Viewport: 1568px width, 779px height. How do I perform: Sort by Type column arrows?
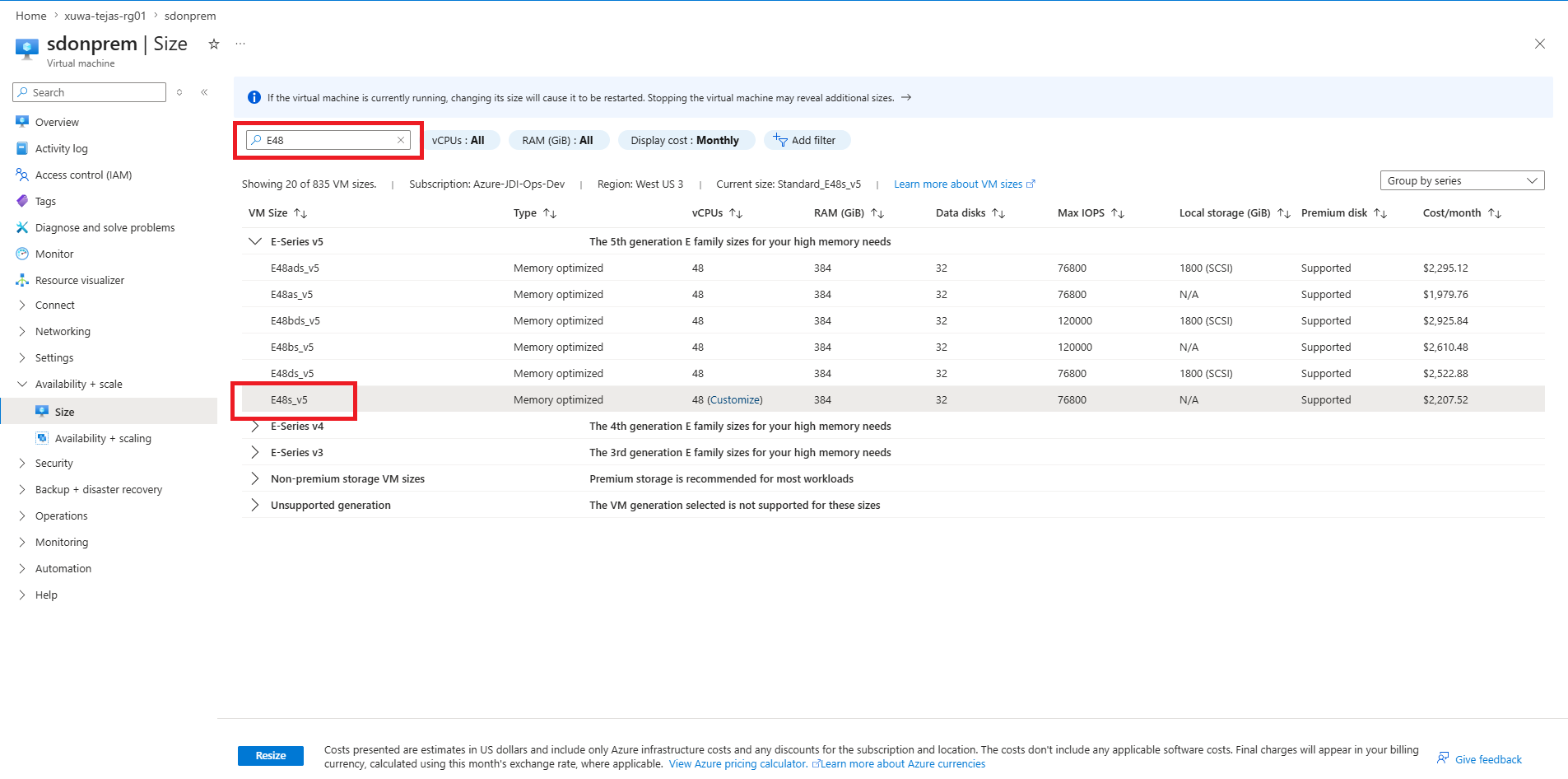(x=550, y=213)
